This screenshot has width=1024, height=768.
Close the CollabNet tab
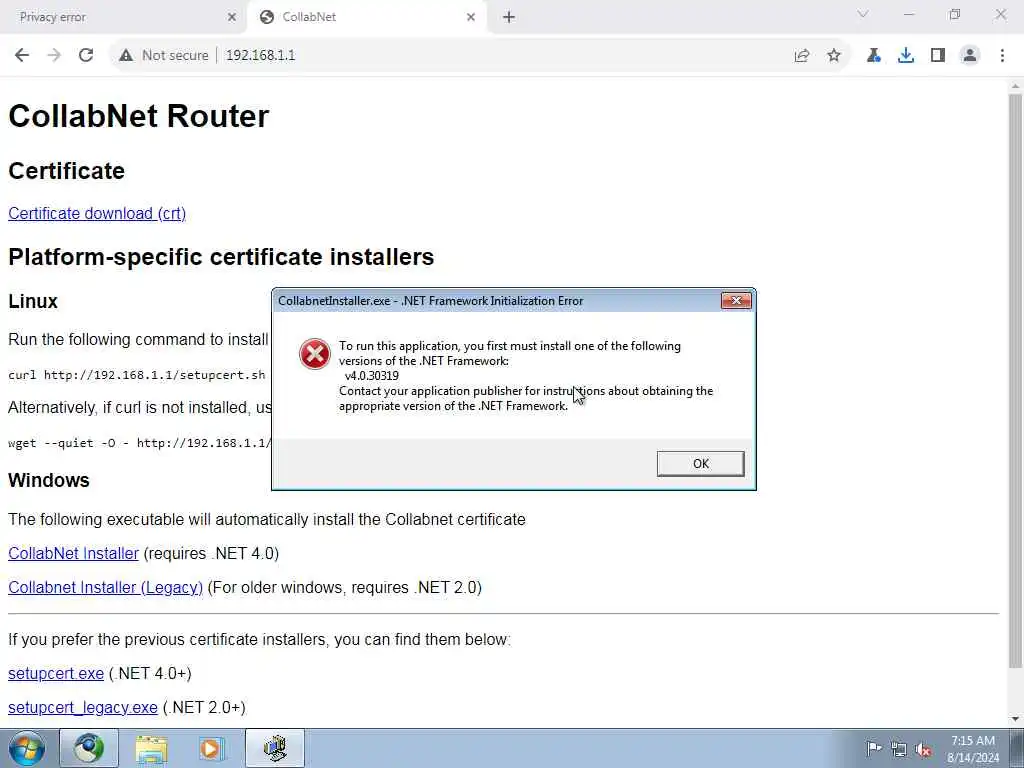(471, 17)
